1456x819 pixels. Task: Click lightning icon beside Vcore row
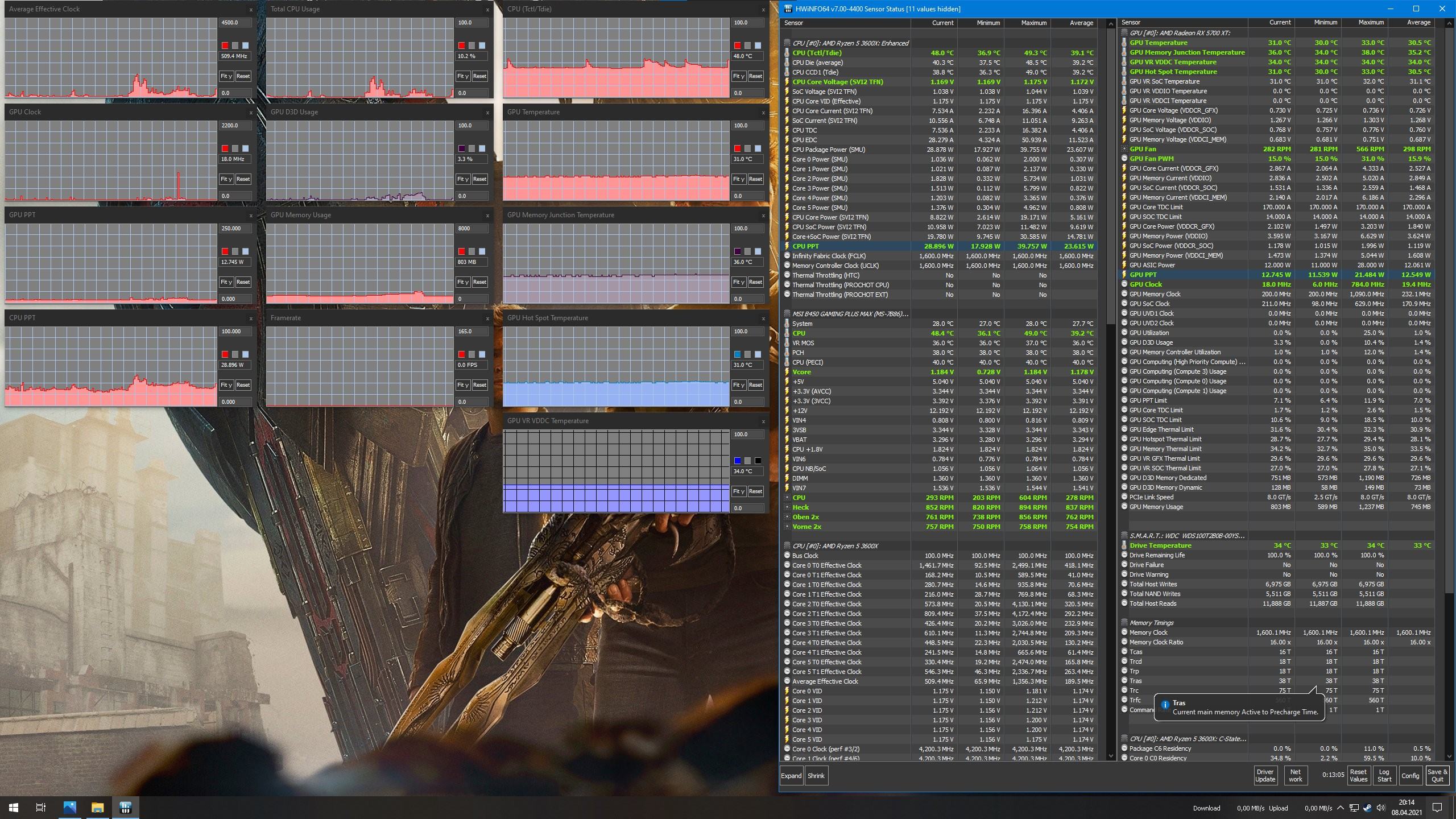[x=787, y=372]
